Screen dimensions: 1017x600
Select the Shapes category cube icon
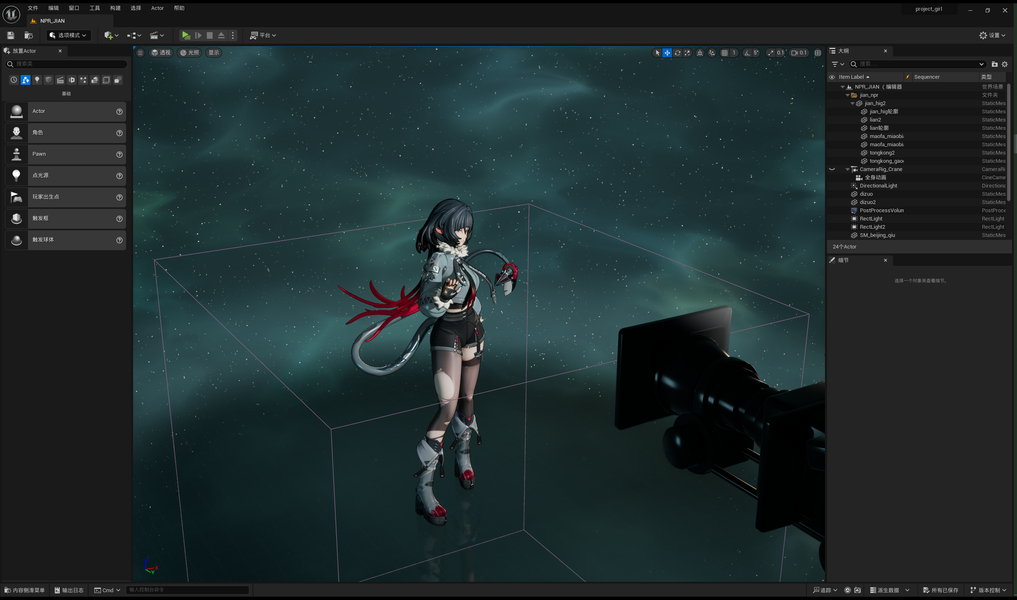pos(49,80)
